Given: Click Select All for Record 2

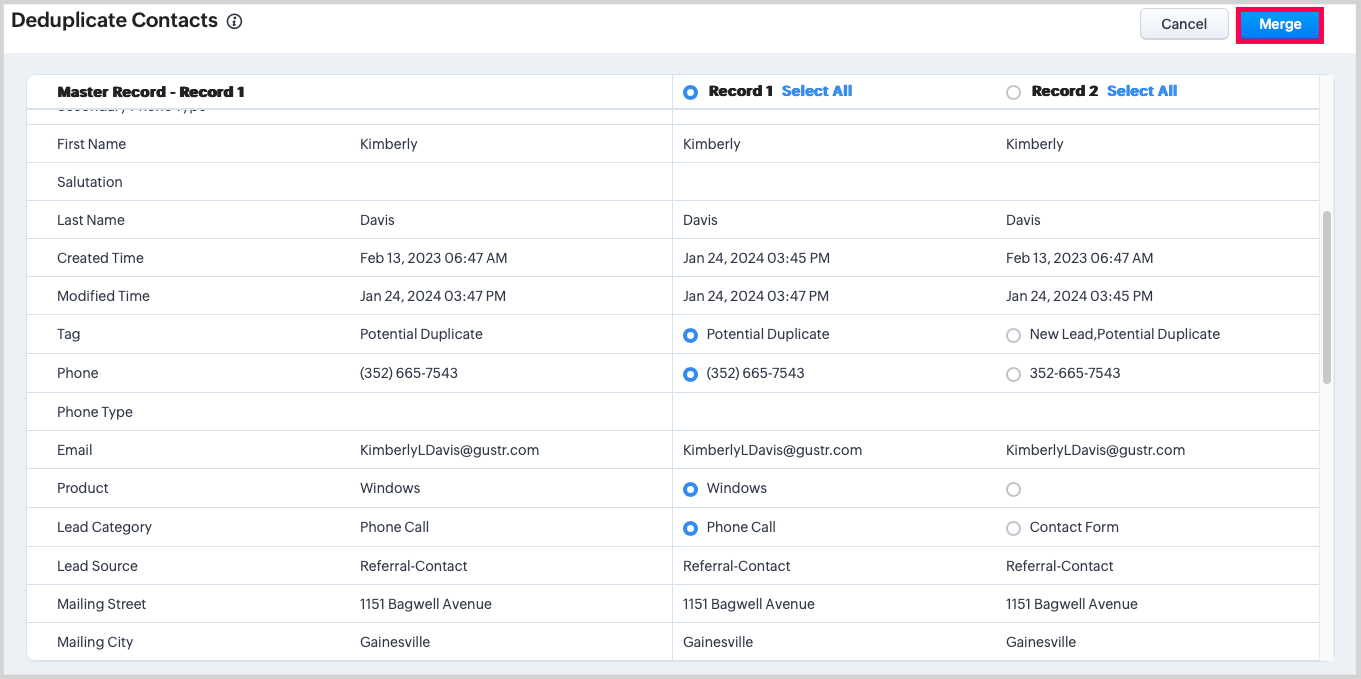Looking at the screenshot, I should pyautogui.click(x=1141, y=91).
